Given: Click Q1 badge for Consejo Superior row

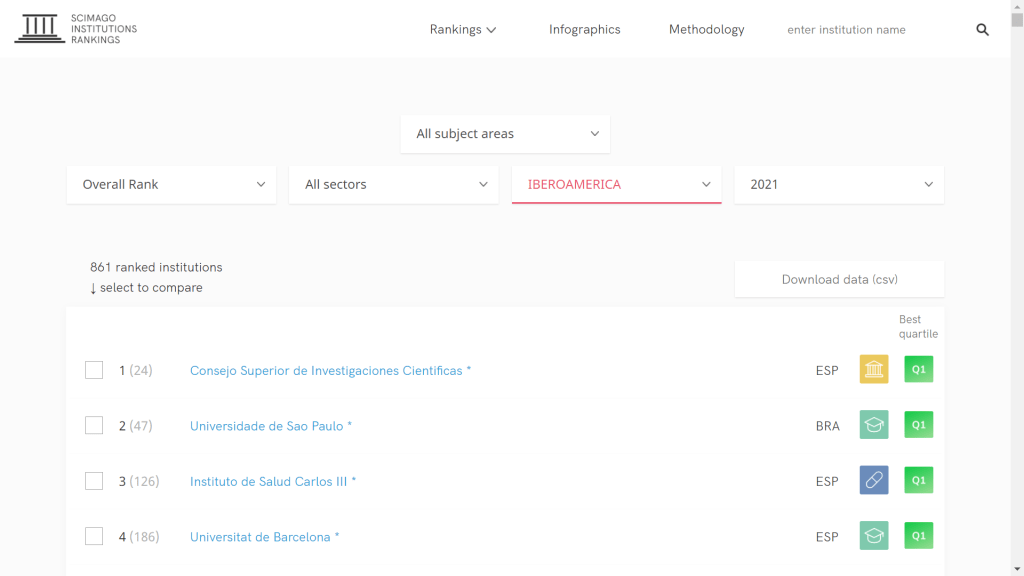Looking at the screenshot, I should pos(918,370).
